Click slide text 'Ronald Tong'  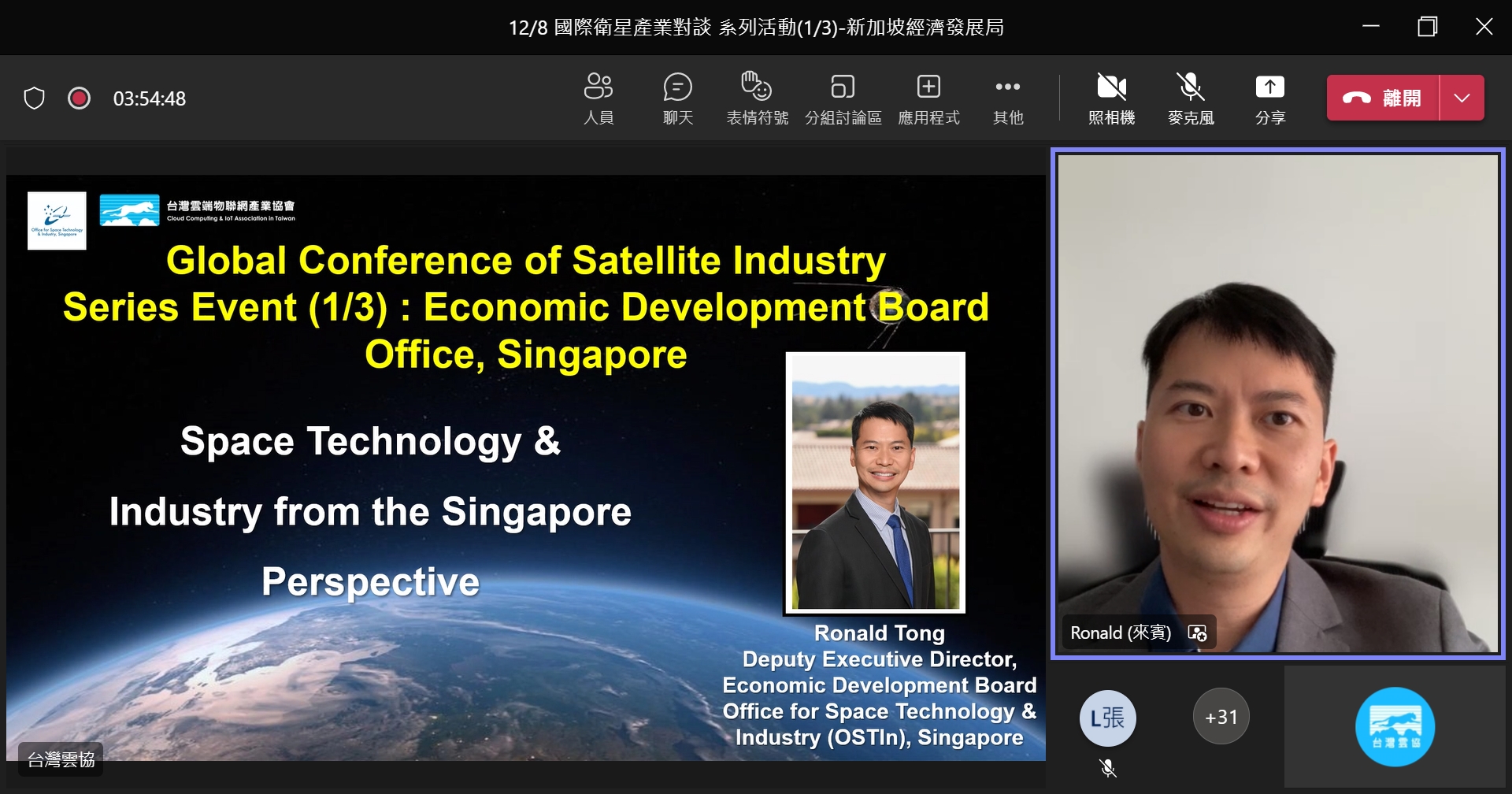880,633
